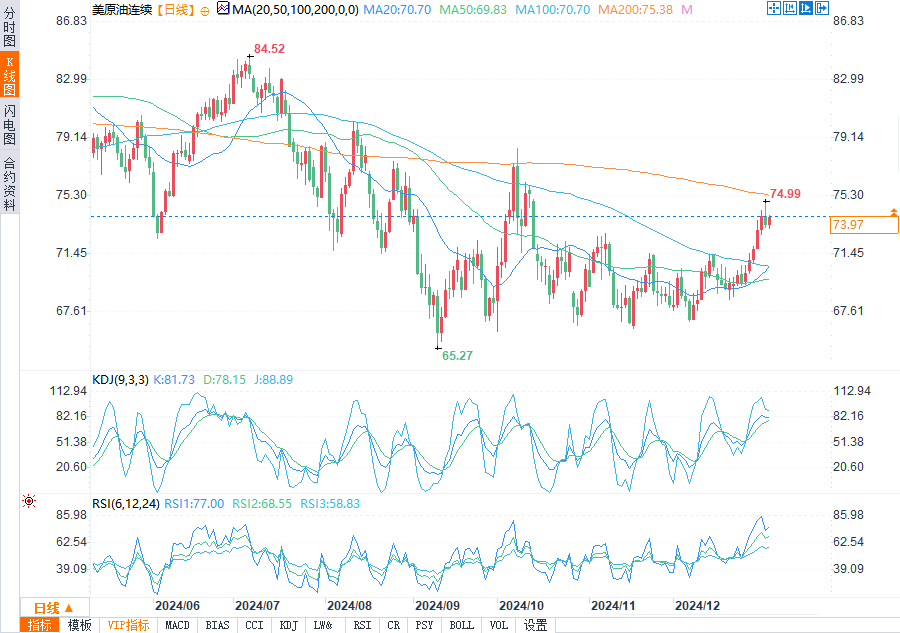900x633 pixels.
Task: Switch to the 模板 tab
Action: (x=79, y=625)
